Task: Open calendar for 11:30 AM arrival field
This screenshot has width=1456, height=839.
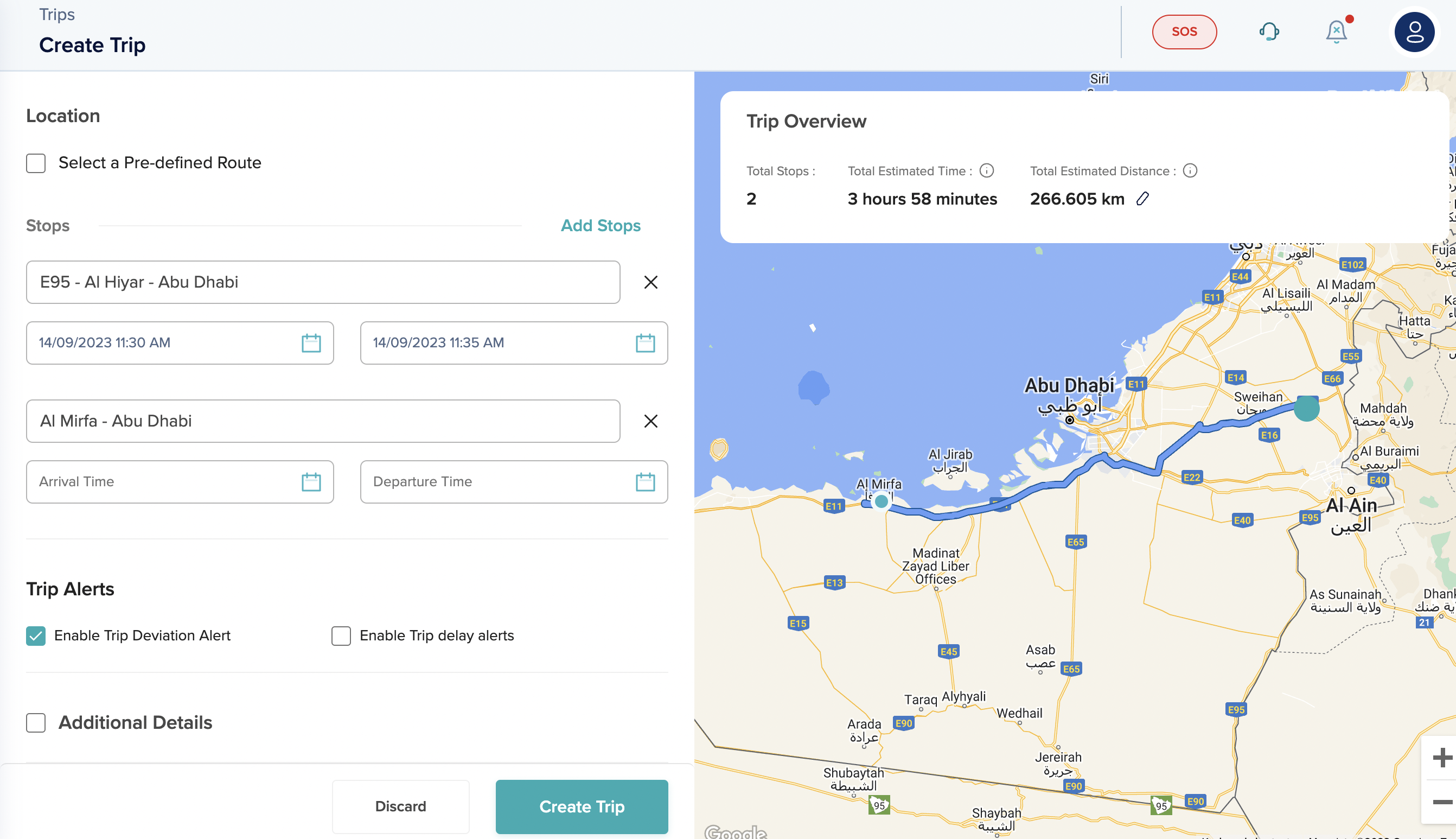Action: (311, 343)
